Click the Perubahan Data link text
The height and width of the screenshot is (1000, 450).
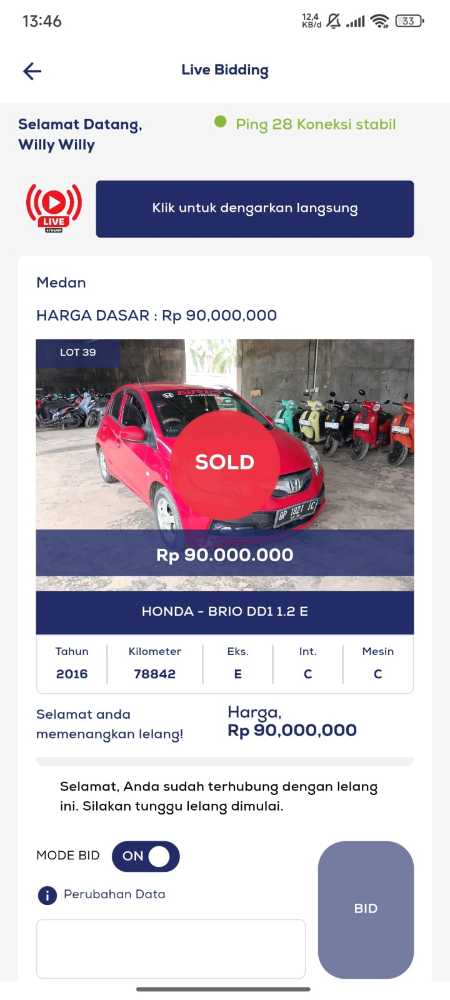tap(115, 894)
